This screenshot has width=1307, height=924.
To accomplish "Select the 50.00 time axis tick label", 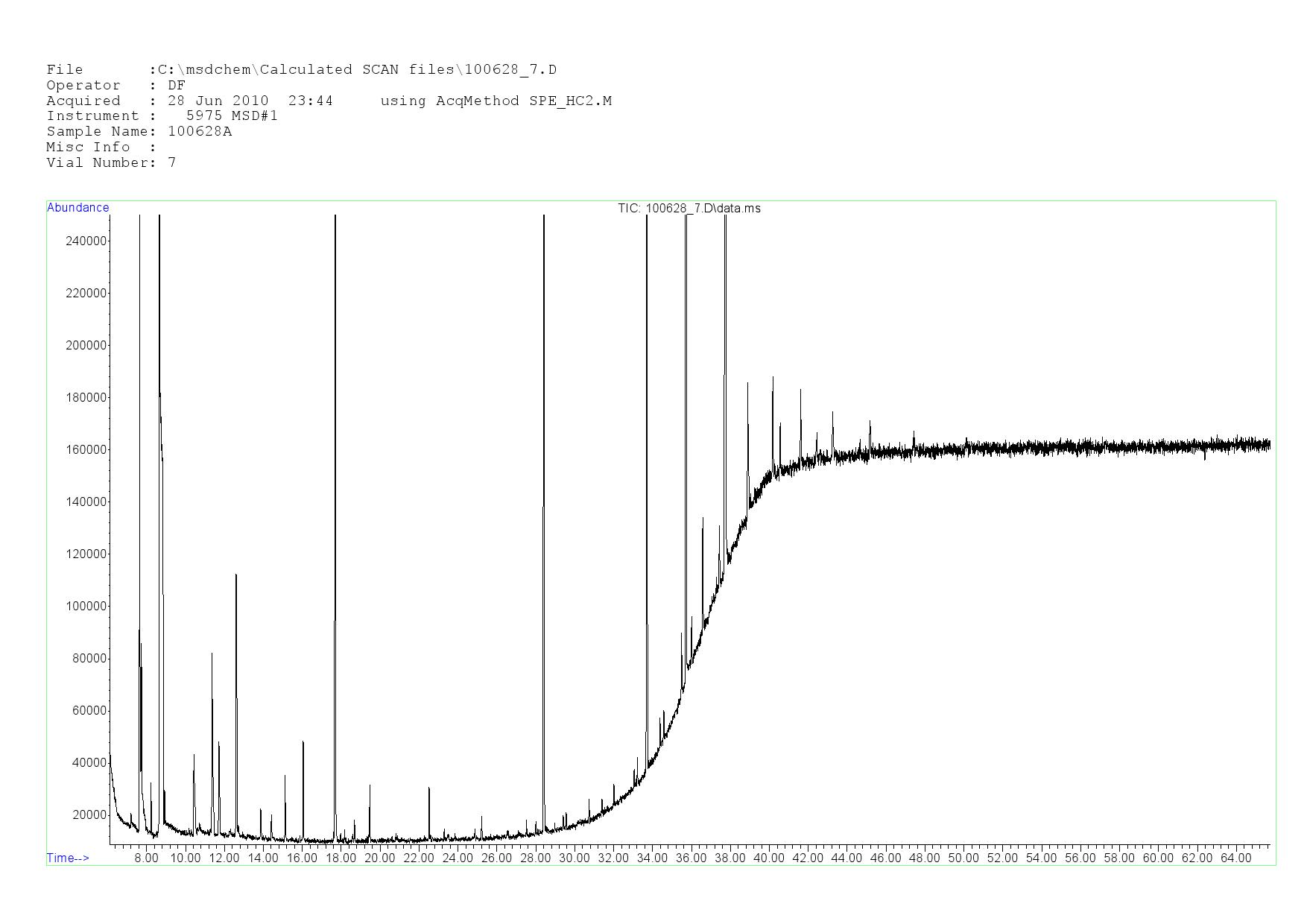I will (963, 858).
